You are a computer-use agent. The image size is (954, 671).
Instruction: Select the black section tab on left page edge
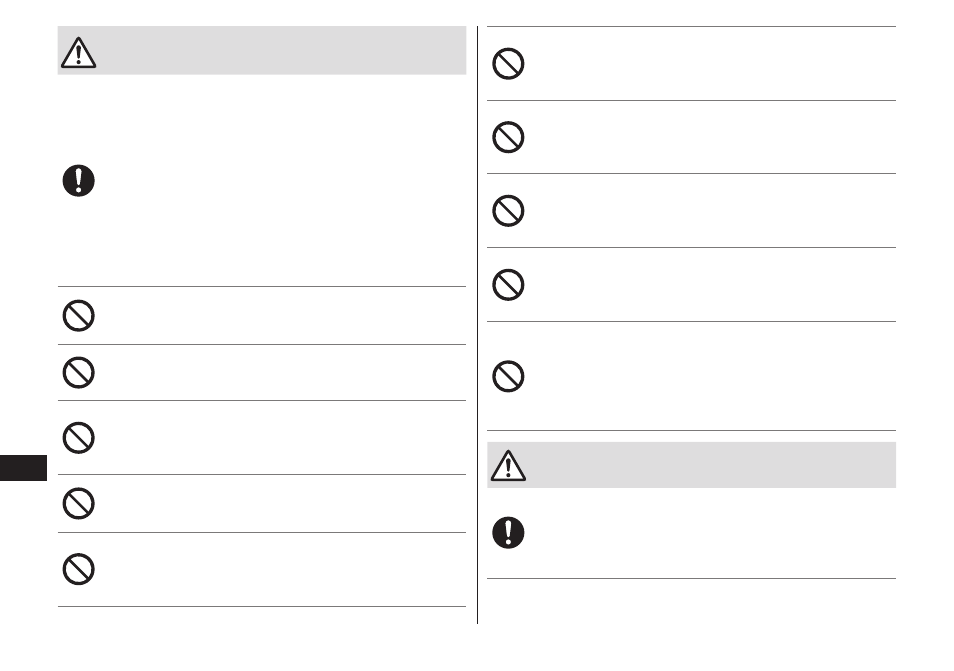pos(23,468)
